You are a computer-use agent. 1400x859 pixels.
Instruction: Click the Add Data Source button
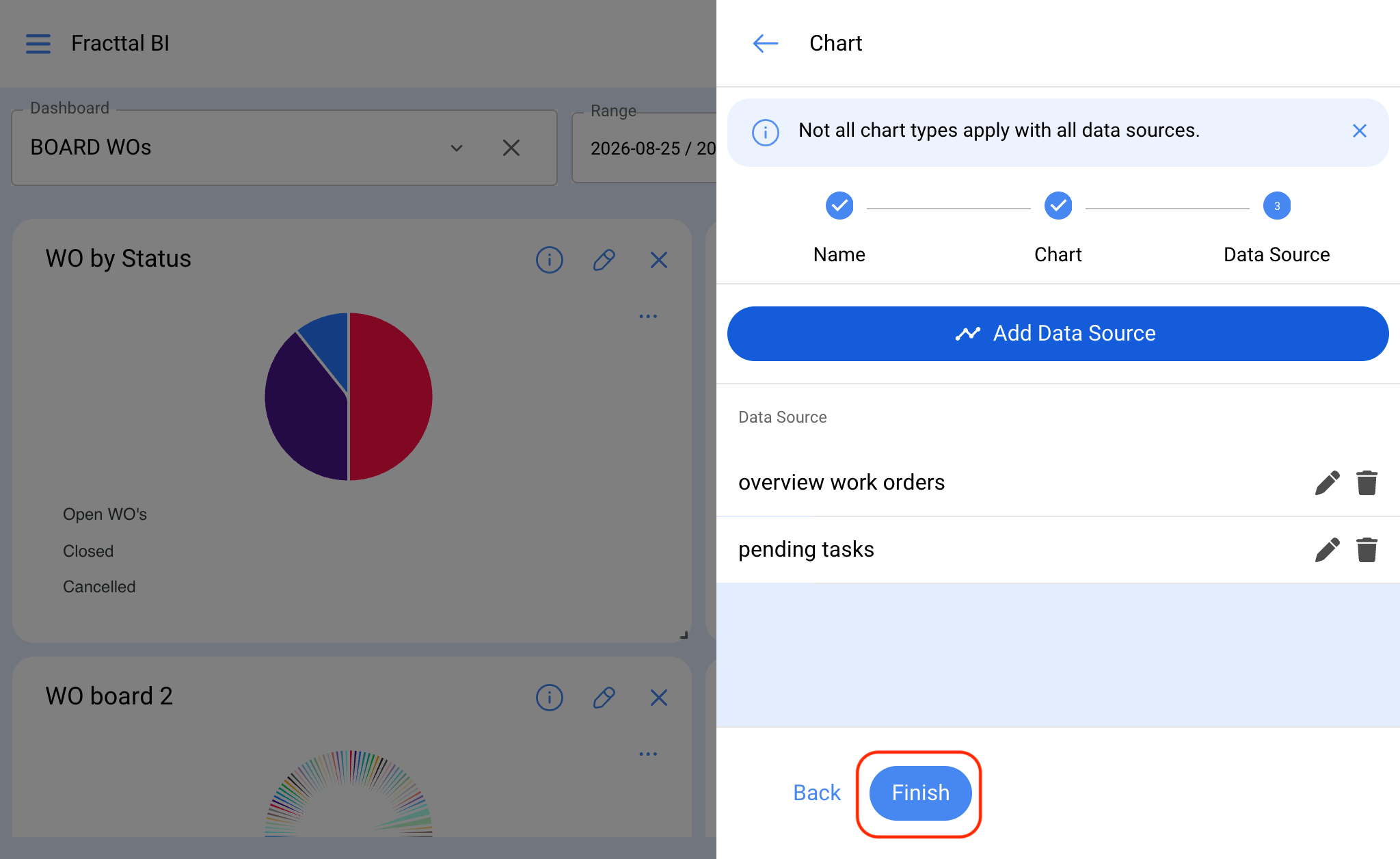[x=1058, y=334]
